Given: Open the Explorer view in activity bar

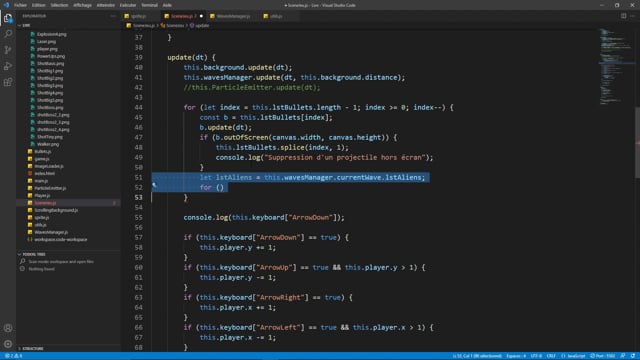Looking at the screenshot, I should tap(8, 18).
